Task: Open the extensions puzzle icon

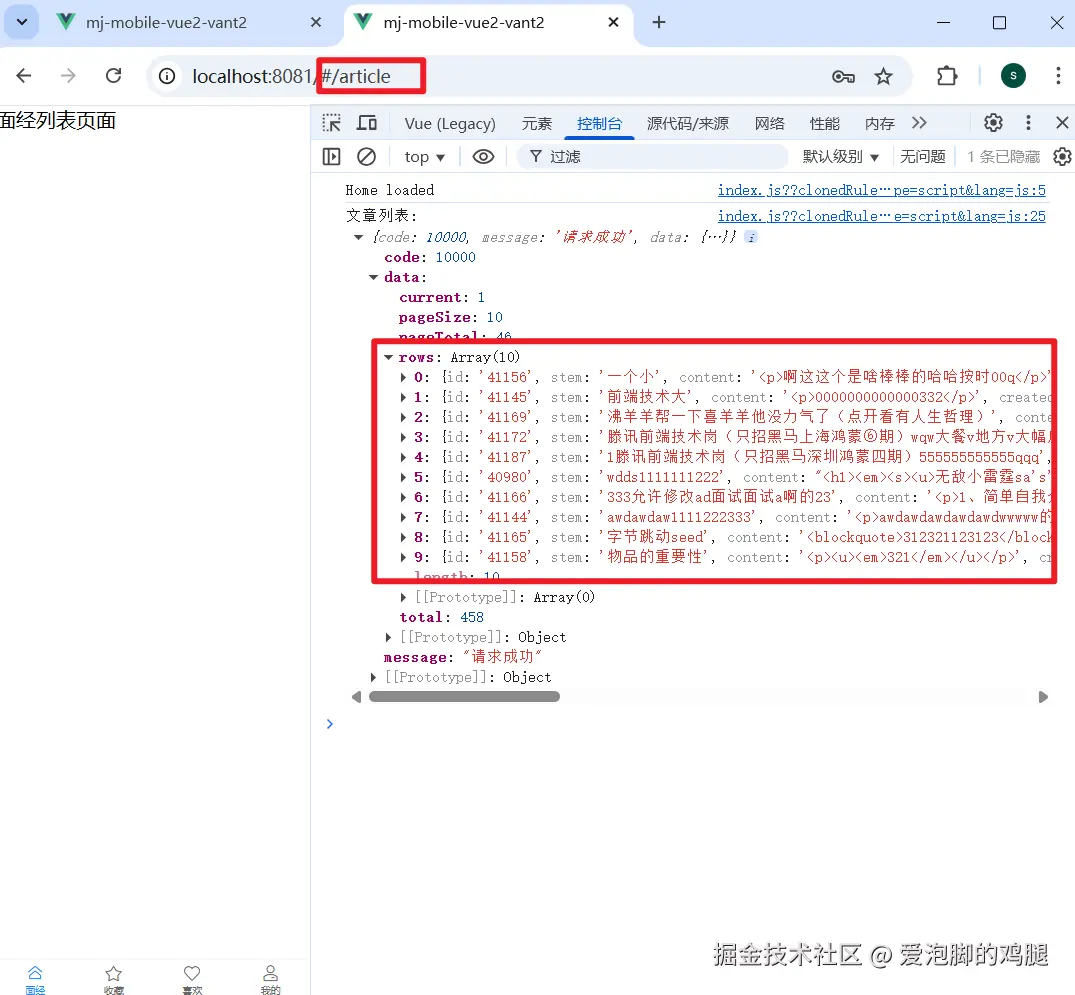Action: click(947, 75)
